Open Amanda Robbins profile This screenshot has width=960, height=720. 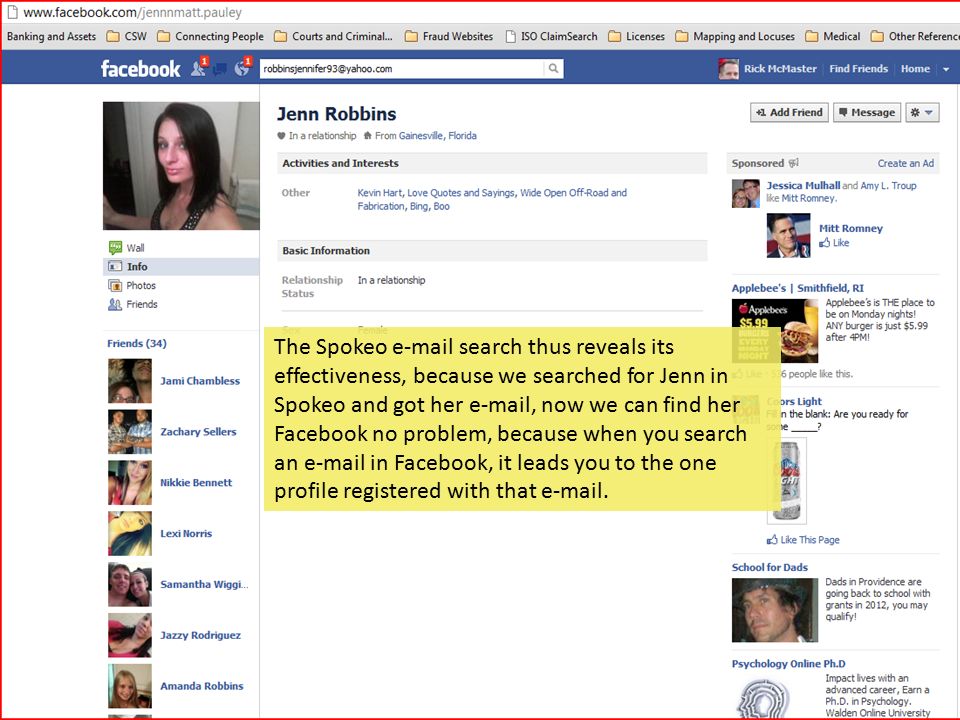pyautogui.click(x=202, y=686)
